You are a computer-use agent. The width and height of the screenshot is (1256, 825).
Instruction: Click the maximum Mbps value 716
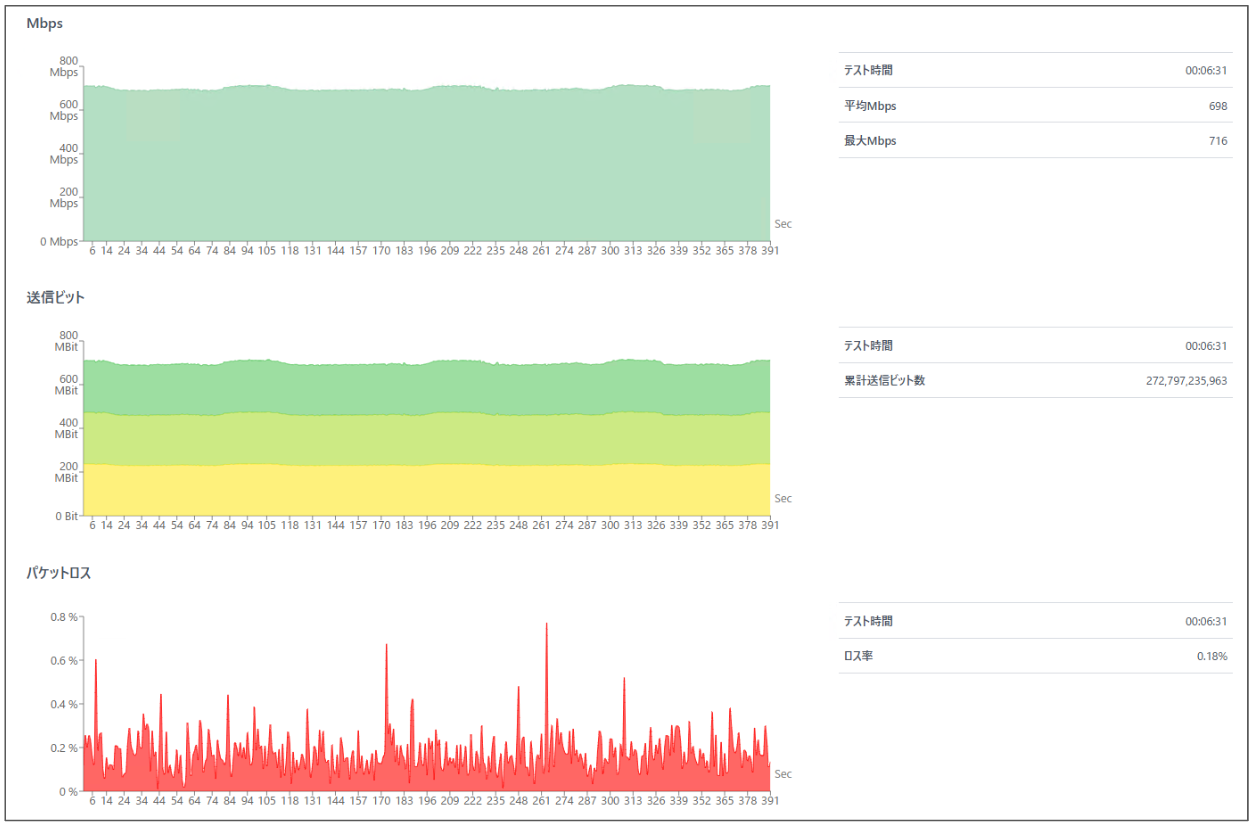(1217, 141)
